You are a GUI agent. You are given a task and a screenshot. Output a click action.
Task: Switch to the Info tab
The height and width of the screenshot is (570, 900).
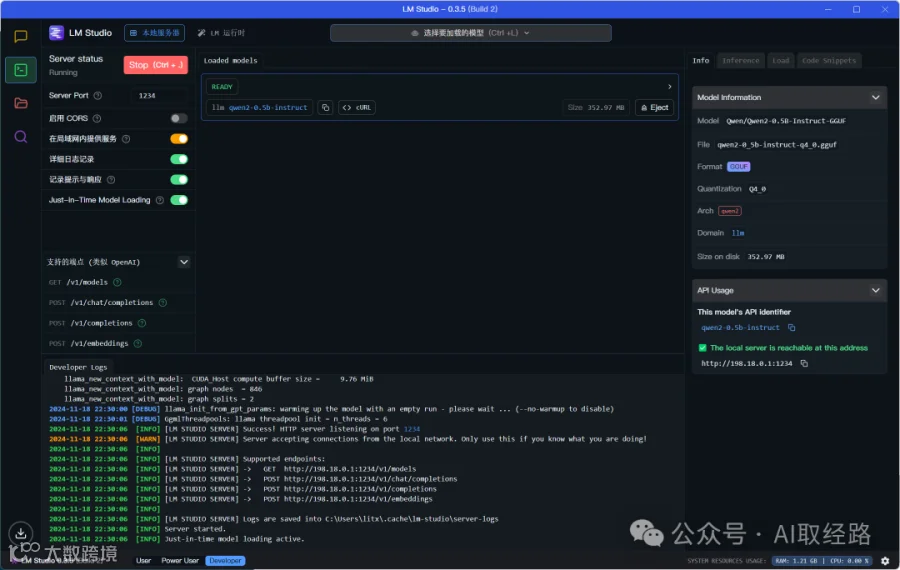(x=701, y=60)
